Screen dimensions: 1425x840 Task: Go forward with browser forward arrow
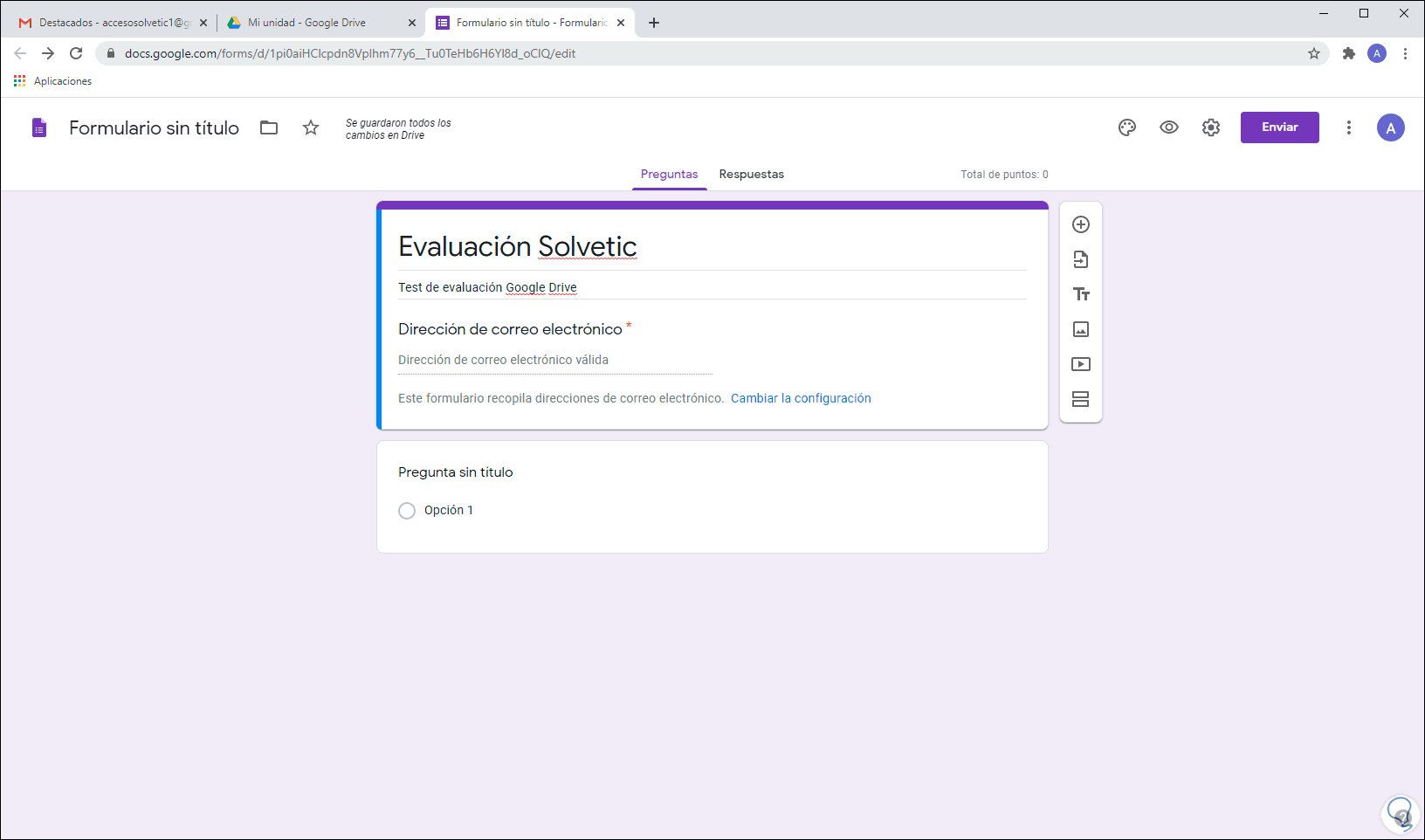pyautogui.click(x=48, y=53)
